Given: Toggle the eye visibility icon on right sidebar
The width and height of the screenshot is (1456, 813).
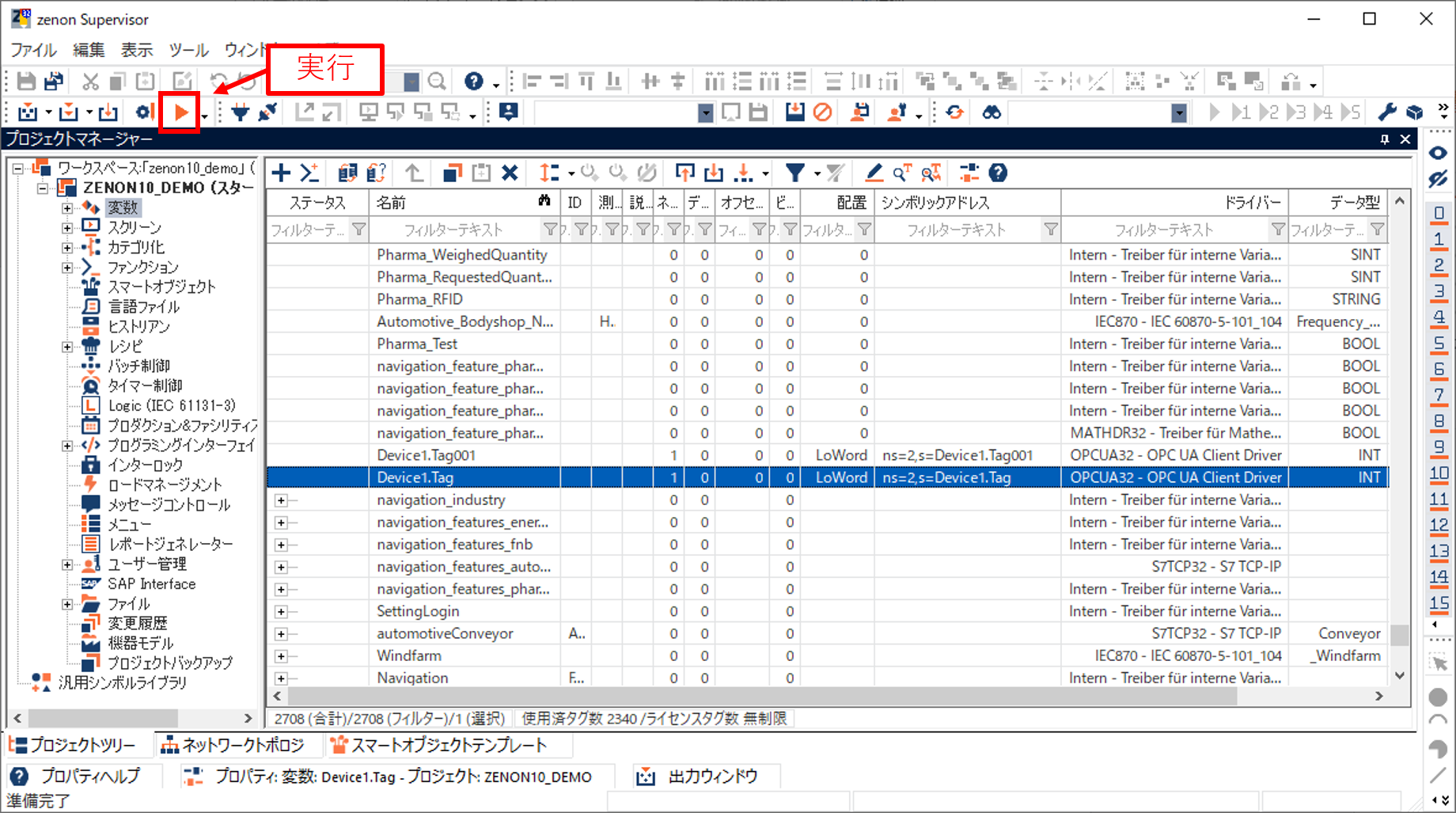Looking at the screenshot, I should (x=1438, y=153).
